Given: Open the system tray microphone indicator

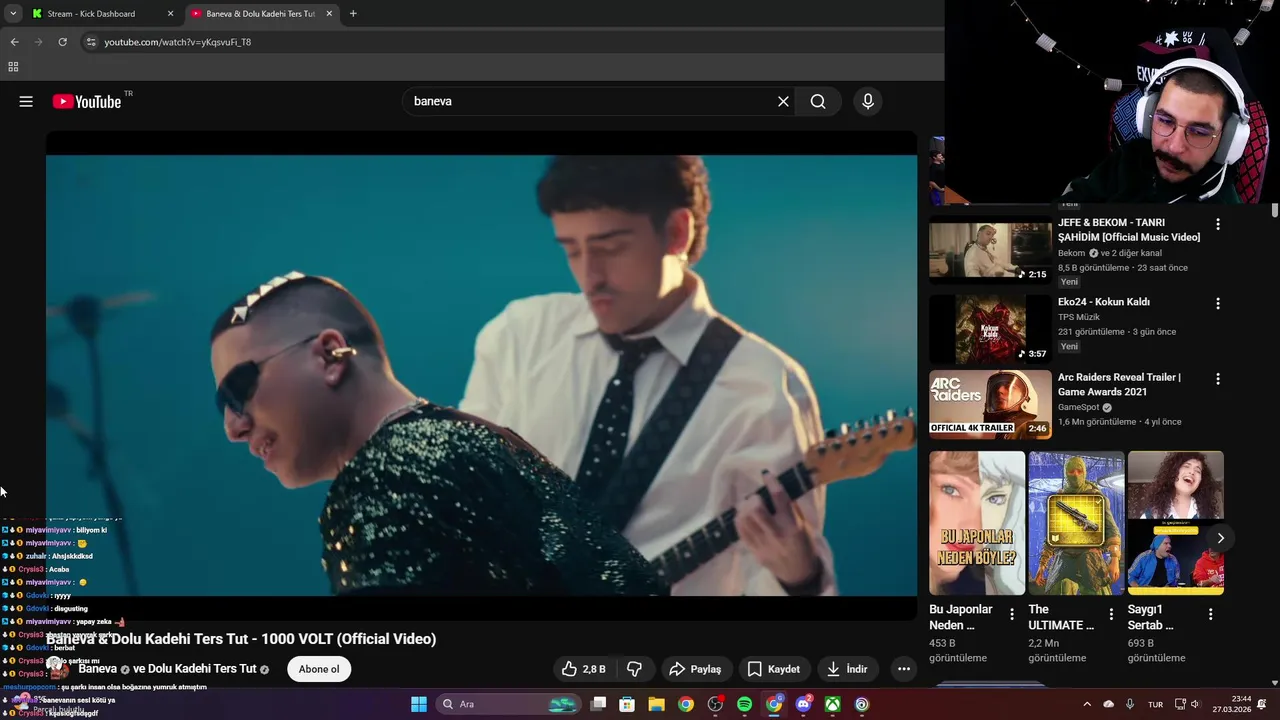Looking at the screenshot, I should [1130, 704].
